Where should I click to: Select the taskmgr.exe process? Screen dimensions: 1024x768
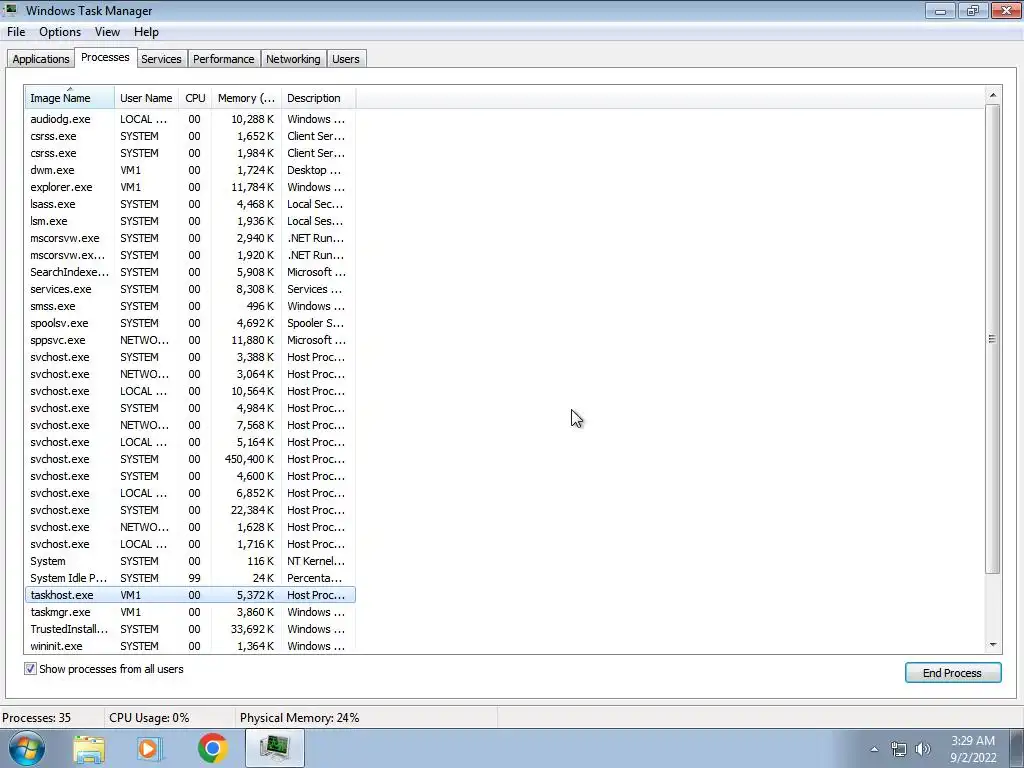coord(190,612)
